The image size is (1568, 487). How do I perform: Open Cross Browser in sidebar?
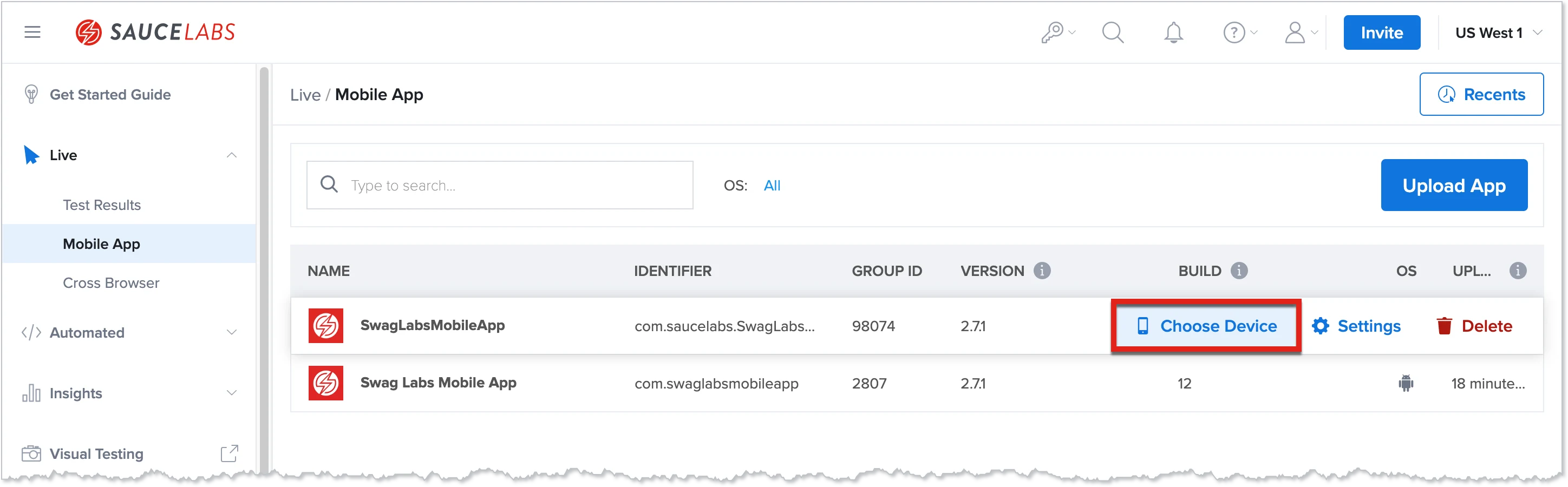click(111, 282)
